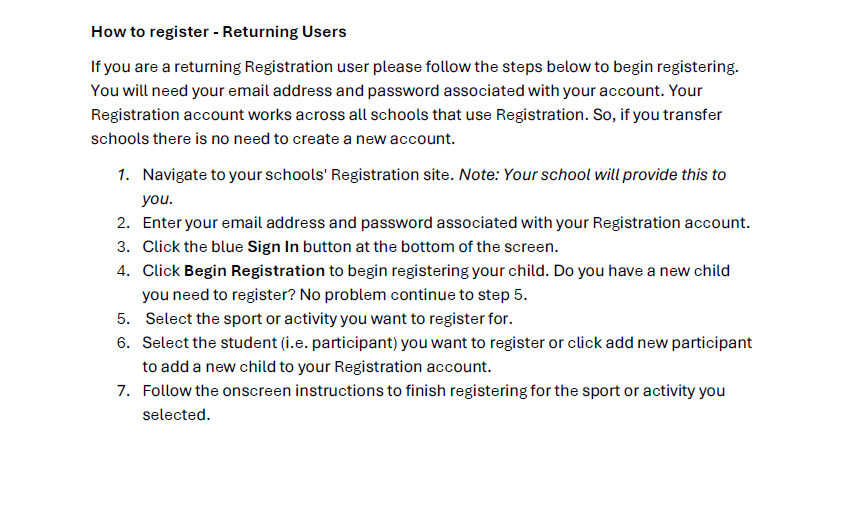Click the phrase 'add new participant'
Screen dimensions: 852x511
click(x=679, y=342)
